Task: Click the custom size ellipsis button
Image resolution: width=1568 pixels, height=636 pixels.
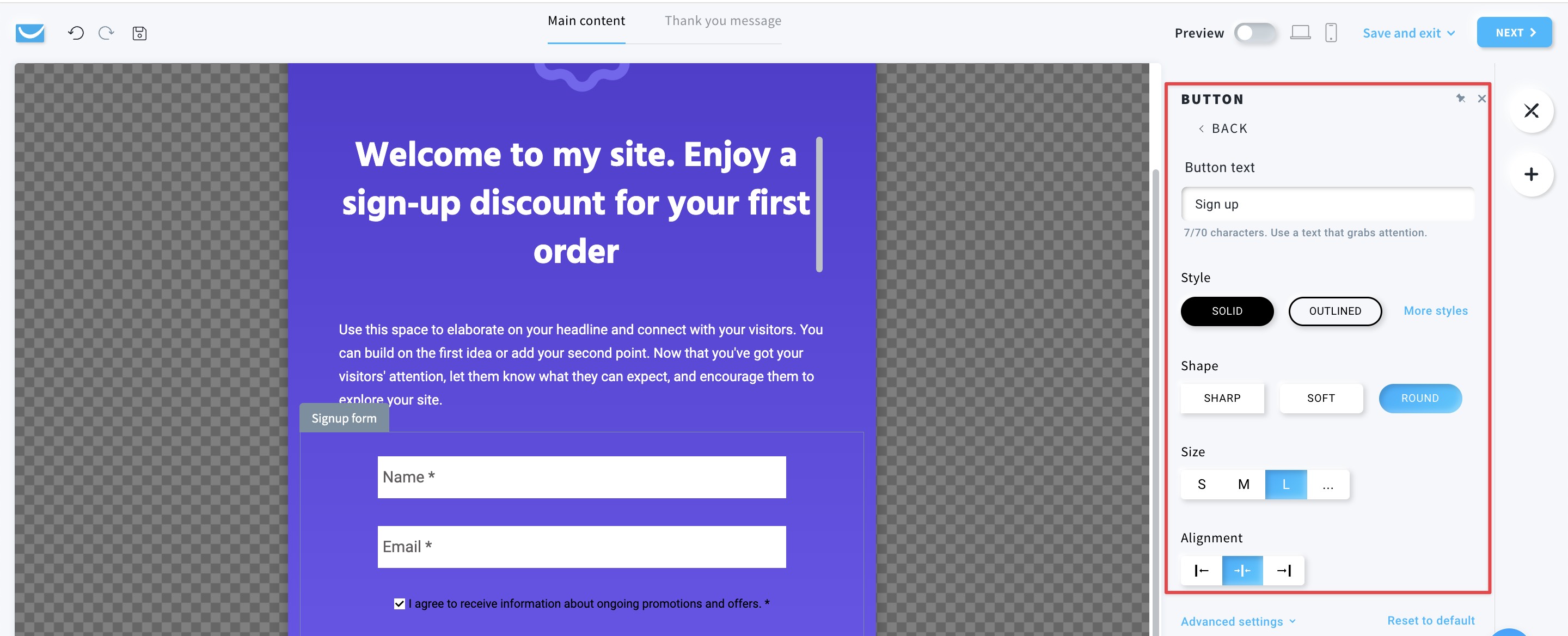Action: tap(1328, 484)
